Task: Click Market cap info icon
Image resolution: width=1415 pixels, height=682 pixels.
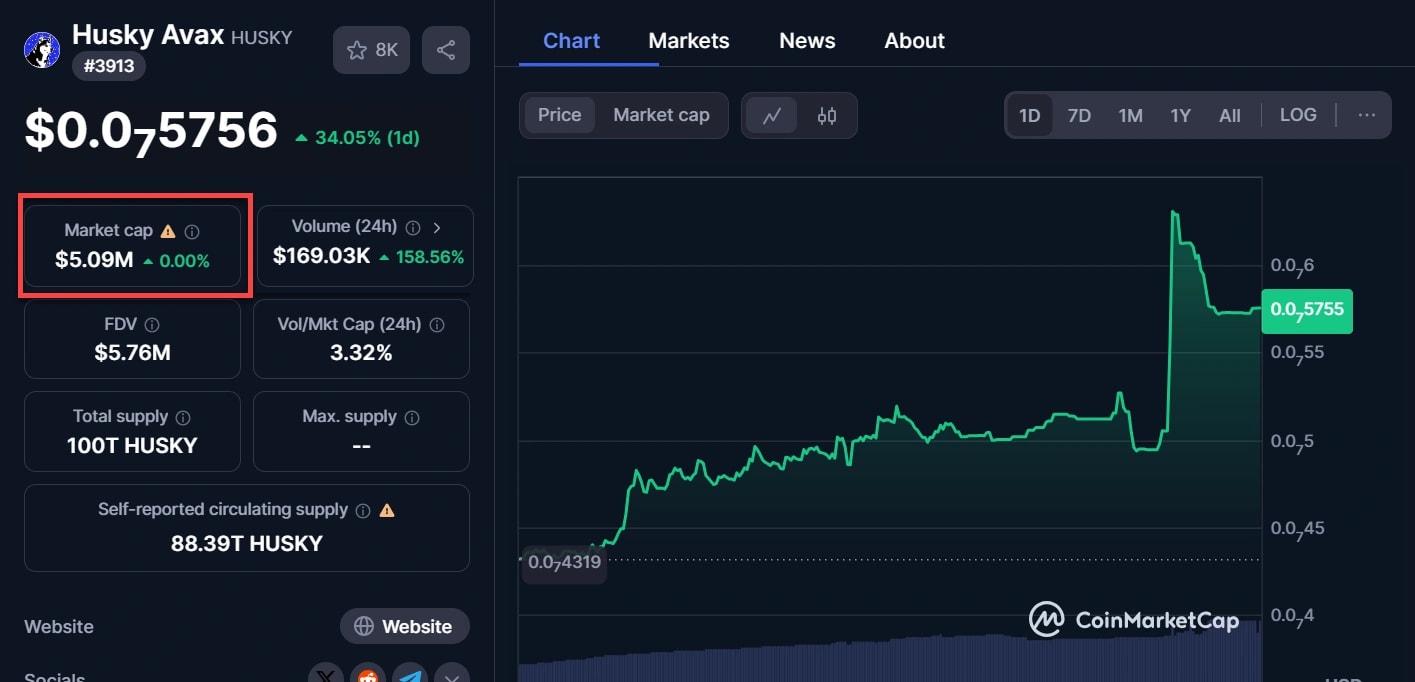Action: pos(192,231)
